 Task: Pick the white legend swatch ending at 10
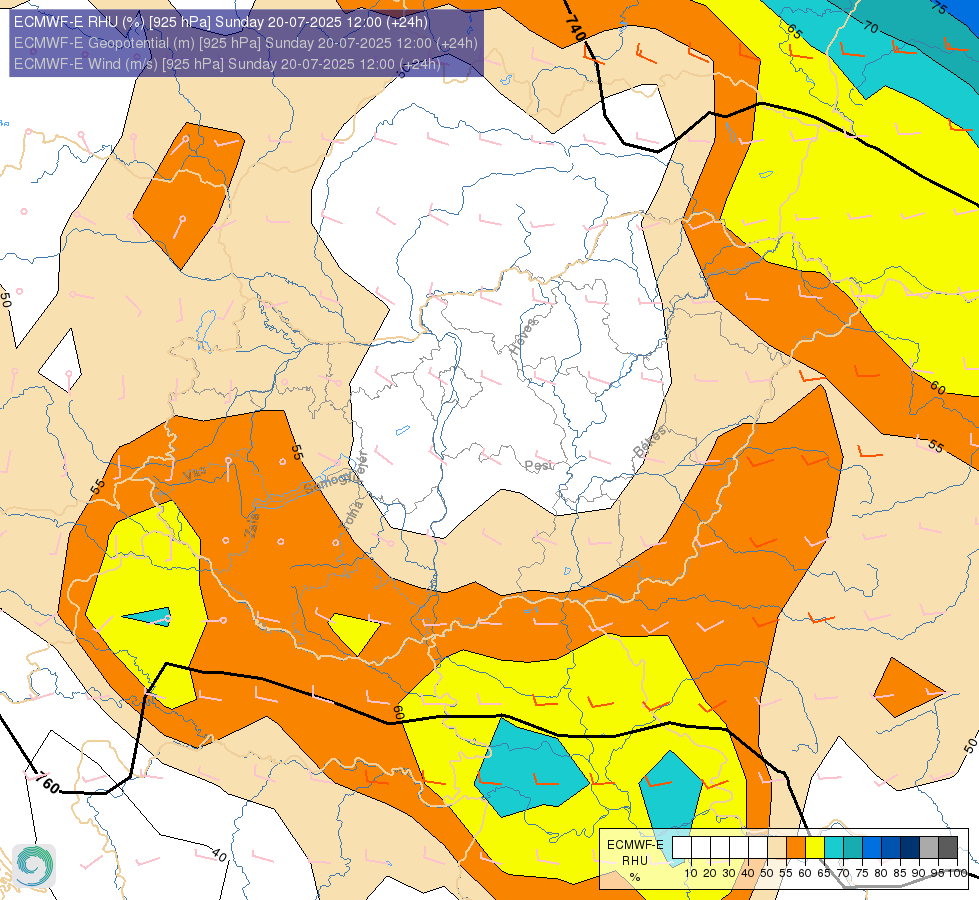pos(682,847)
